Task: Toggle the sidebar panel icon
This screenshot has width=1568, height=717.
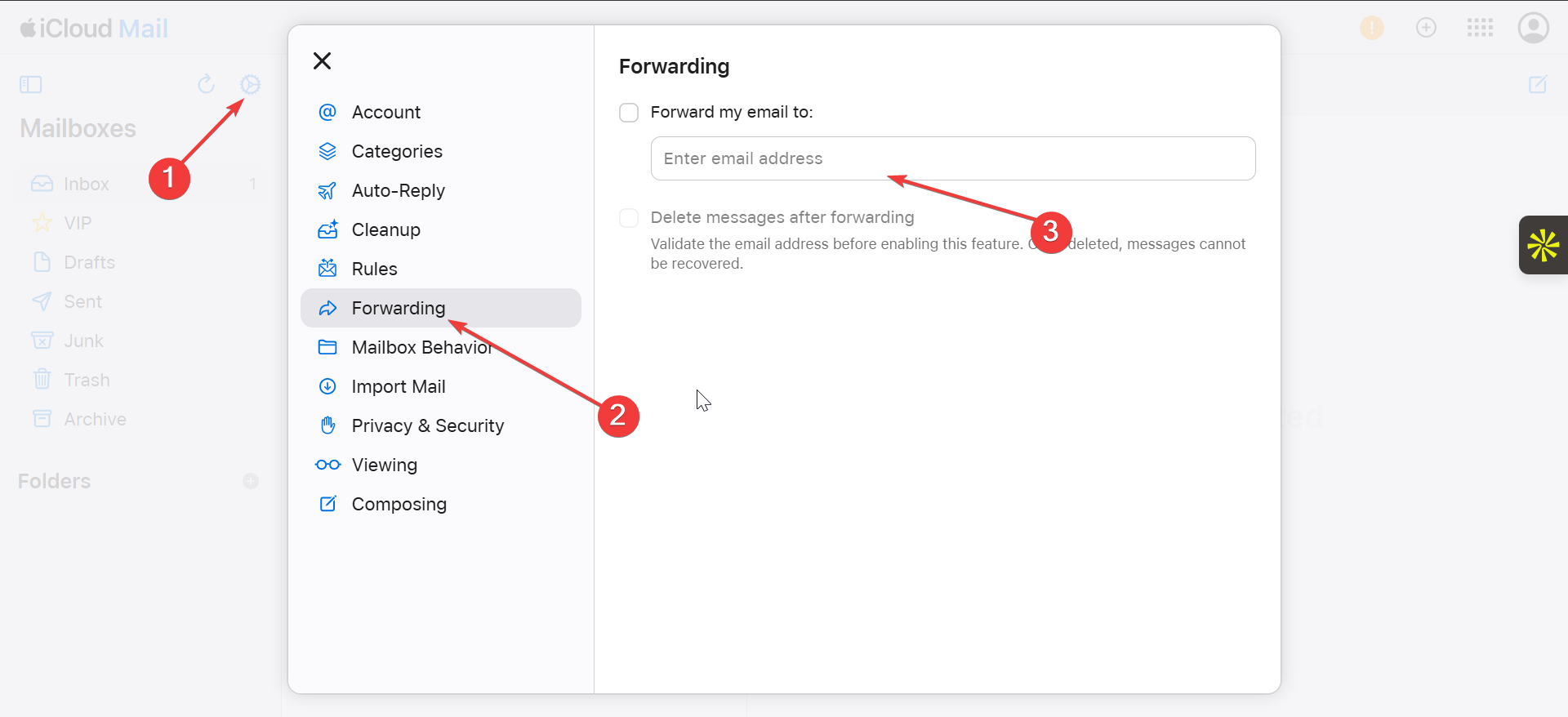Action: 31,85
